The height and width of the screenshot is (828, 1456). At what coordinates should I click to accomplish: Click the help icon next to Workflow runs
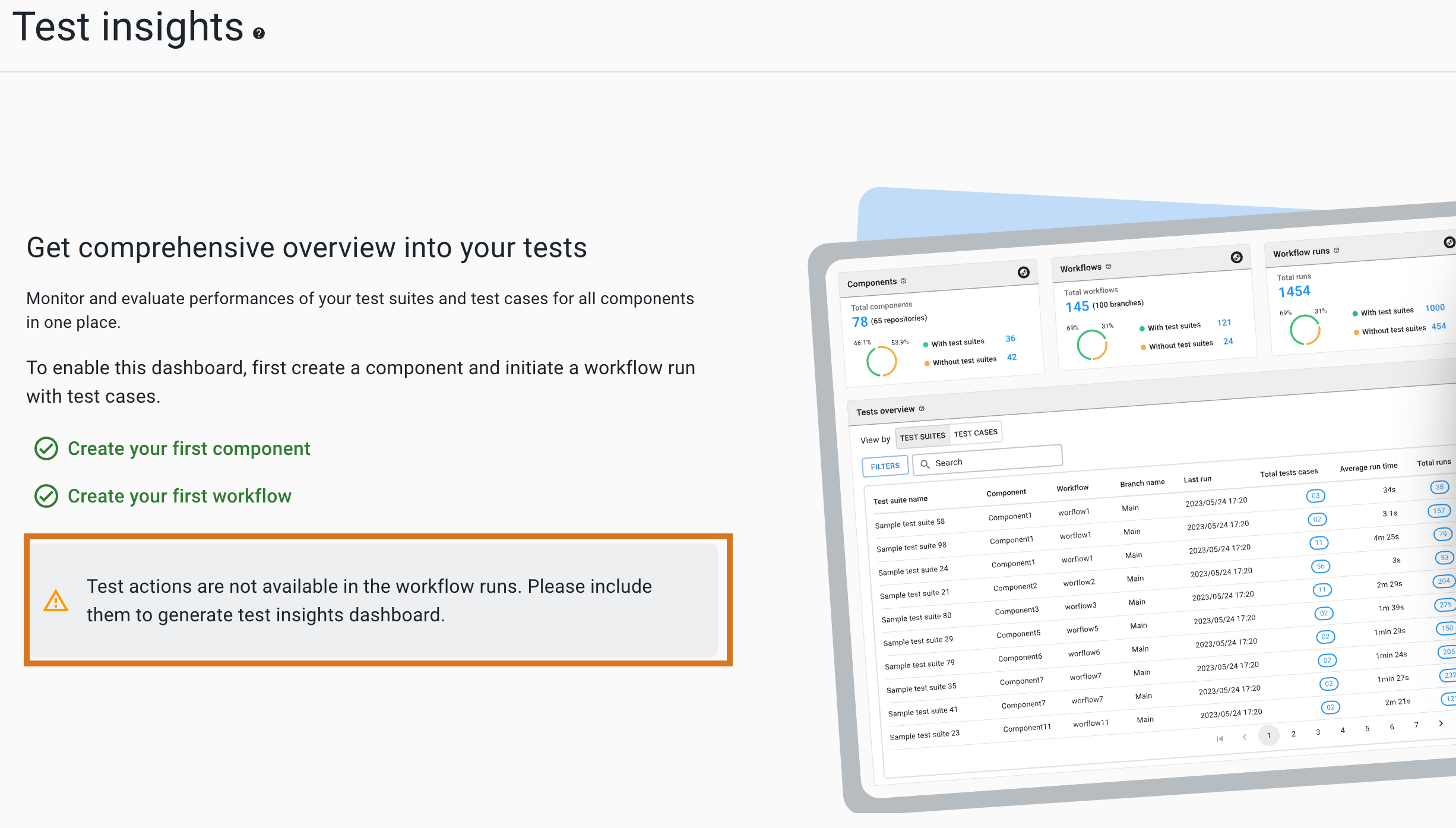tap(1335, 251)
